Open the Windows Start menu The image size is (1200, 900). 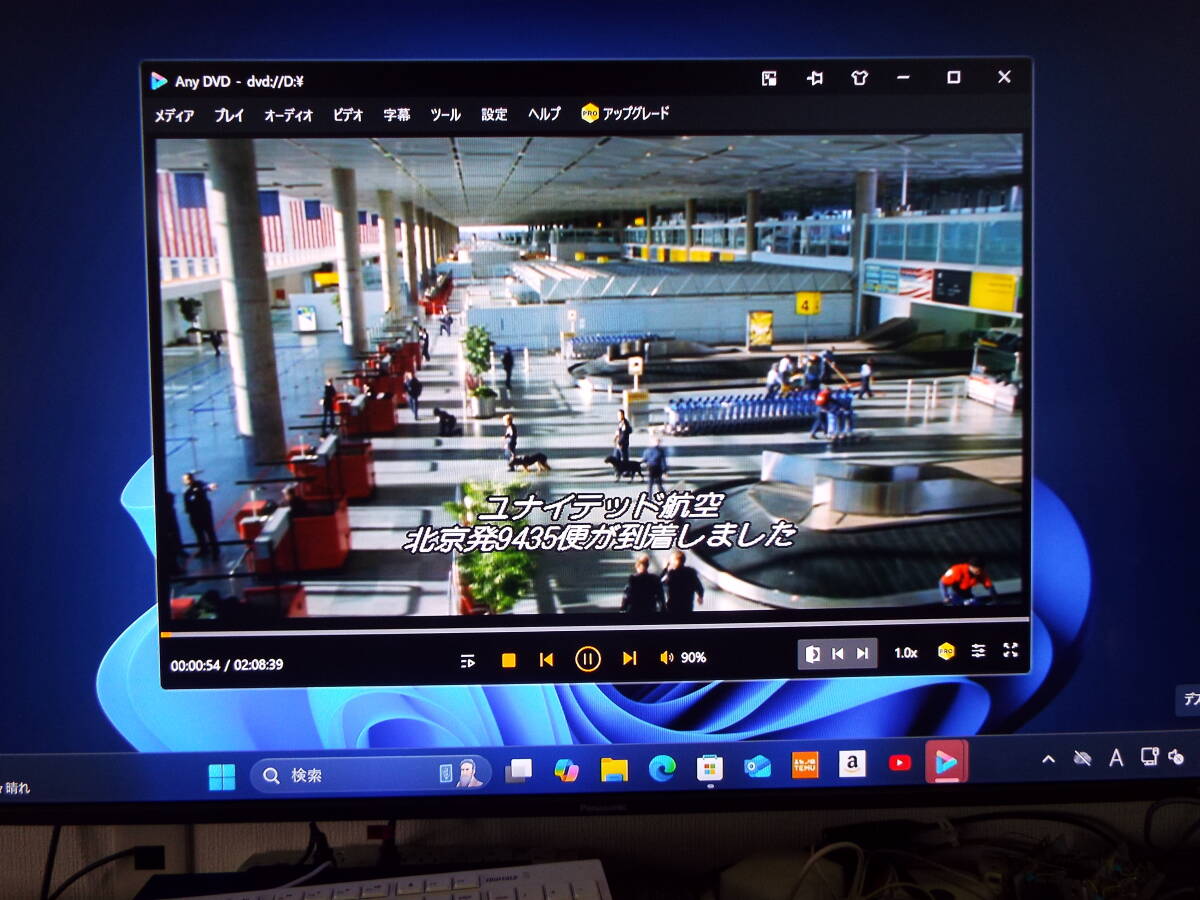(221, 776)
